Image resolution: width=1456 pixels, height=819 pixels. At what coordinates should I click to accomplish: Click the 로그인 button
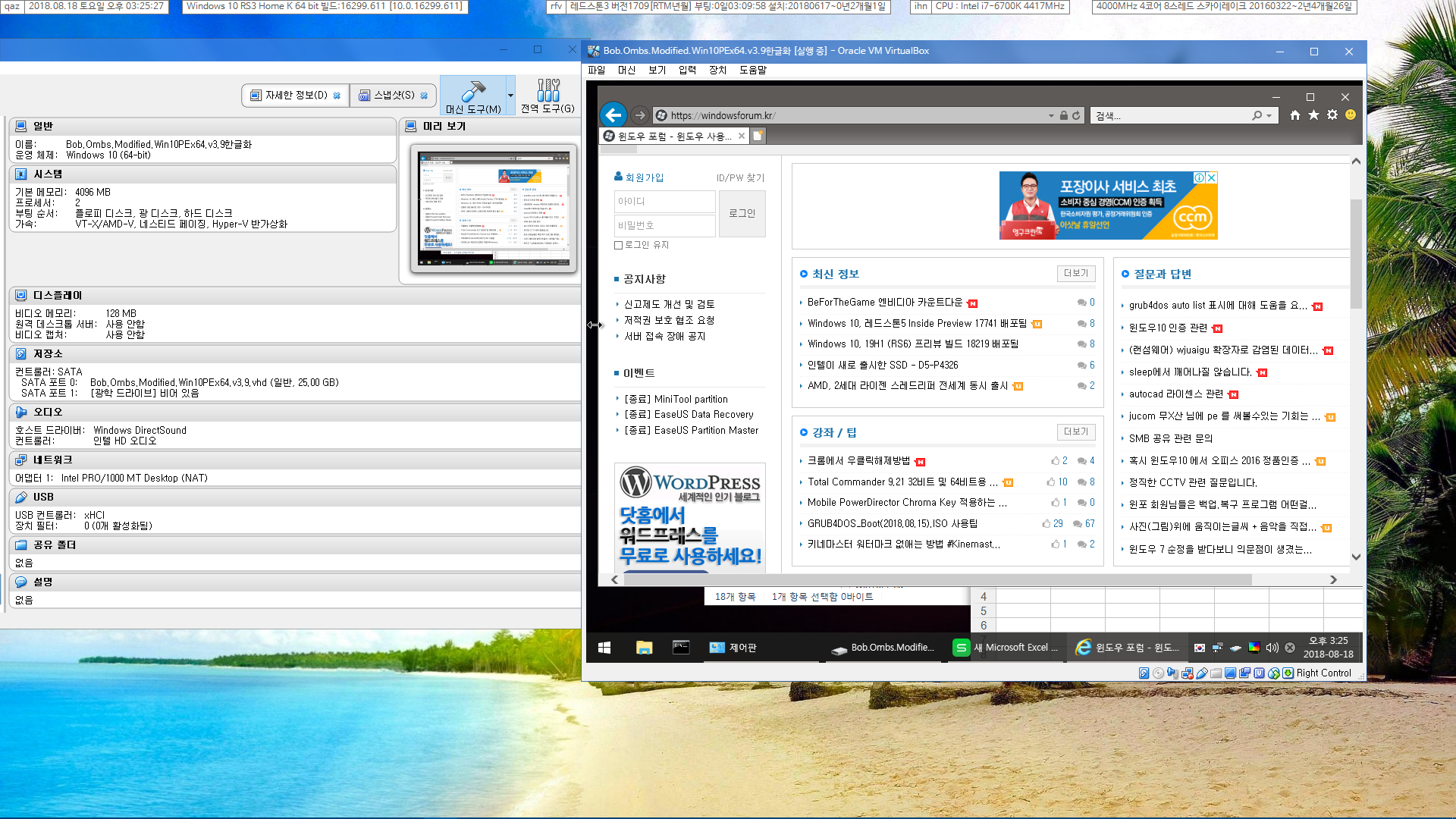tap(742, 214)
